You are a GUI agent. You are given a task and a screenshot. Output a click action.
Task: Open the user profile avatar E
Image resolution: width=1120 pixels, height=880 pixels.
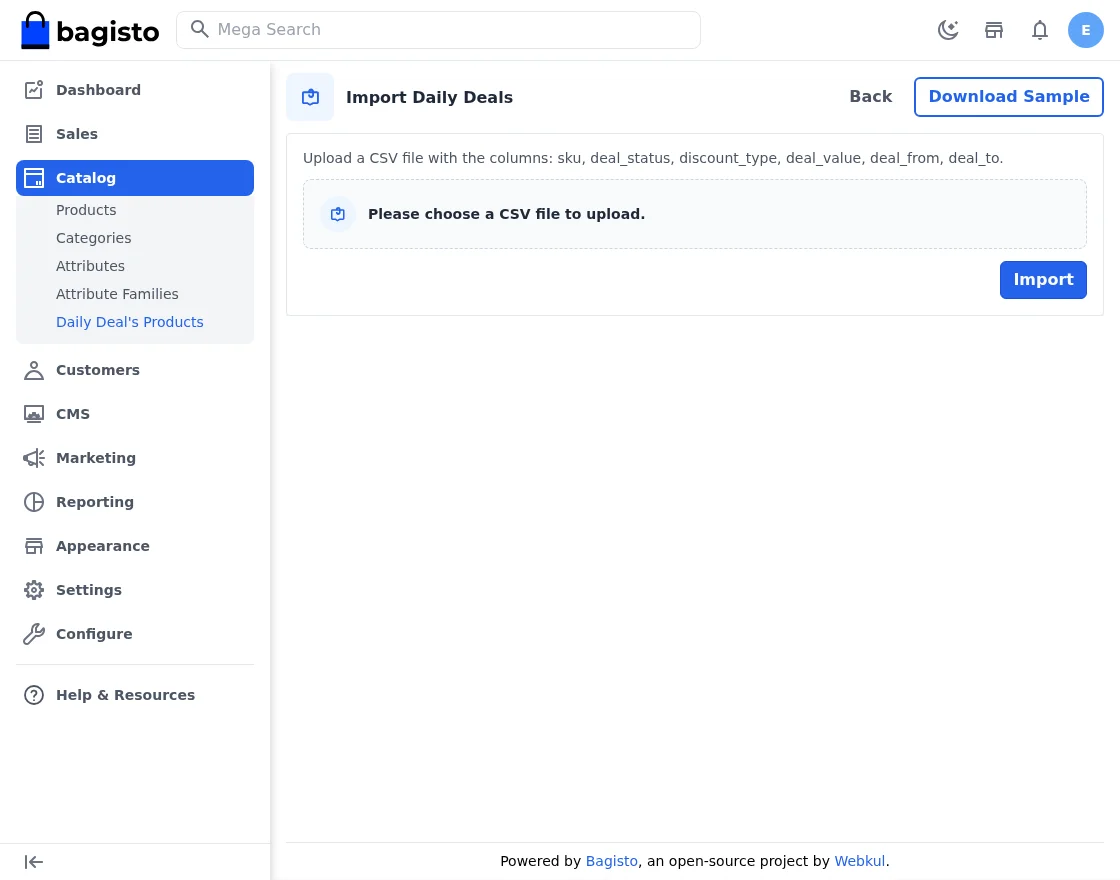[1085, 30]
